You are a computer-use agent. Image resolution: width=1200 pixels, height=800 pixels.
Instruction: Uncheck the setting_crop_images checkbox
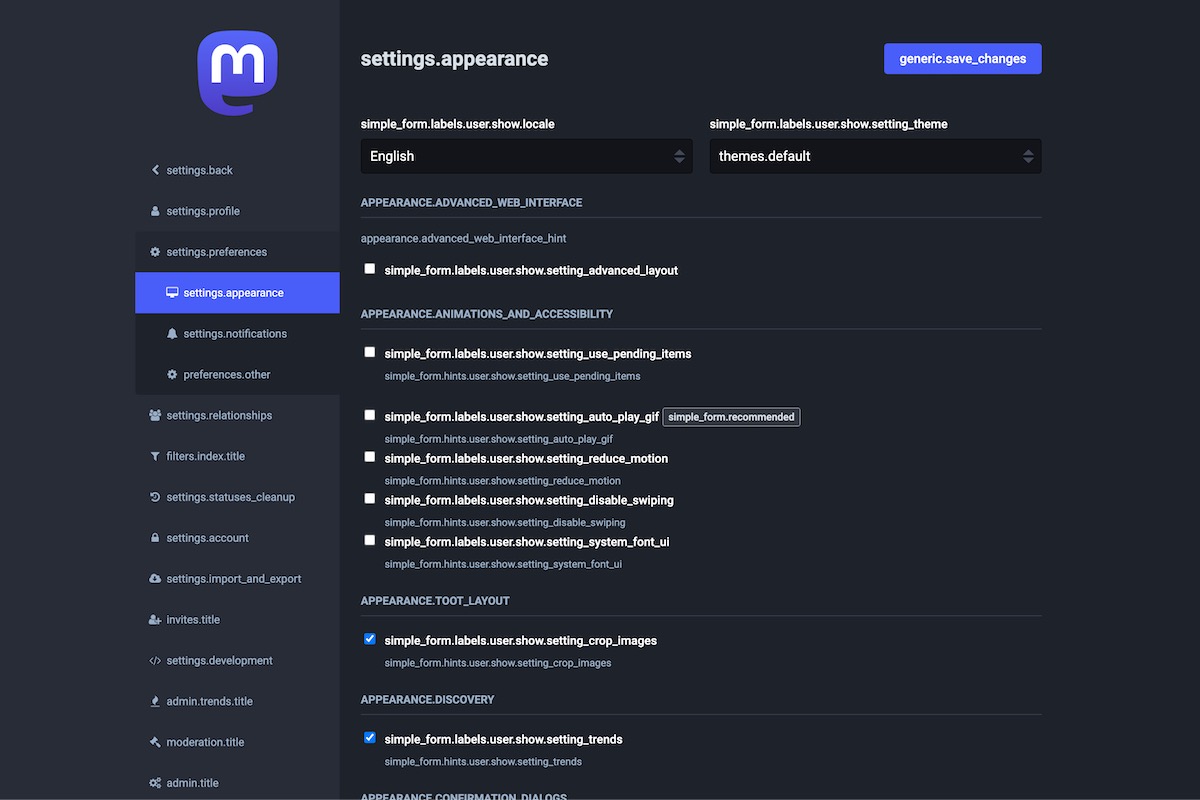[x=370, y=639]
